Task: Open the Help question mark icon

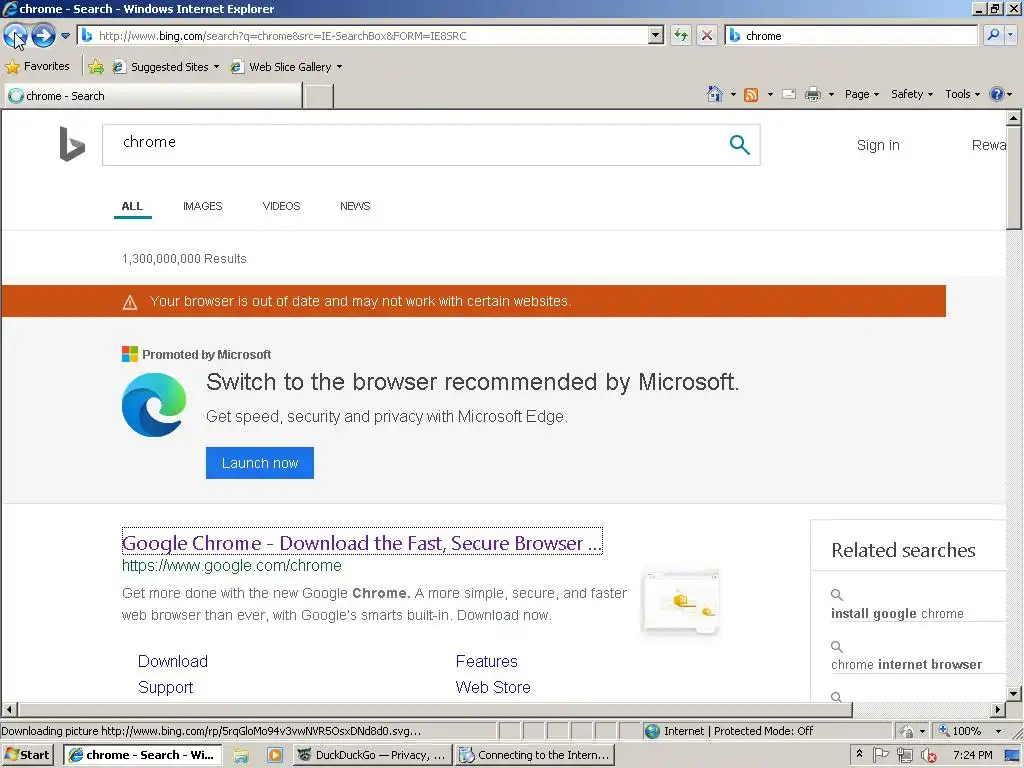Action: (x=997, y=94)
